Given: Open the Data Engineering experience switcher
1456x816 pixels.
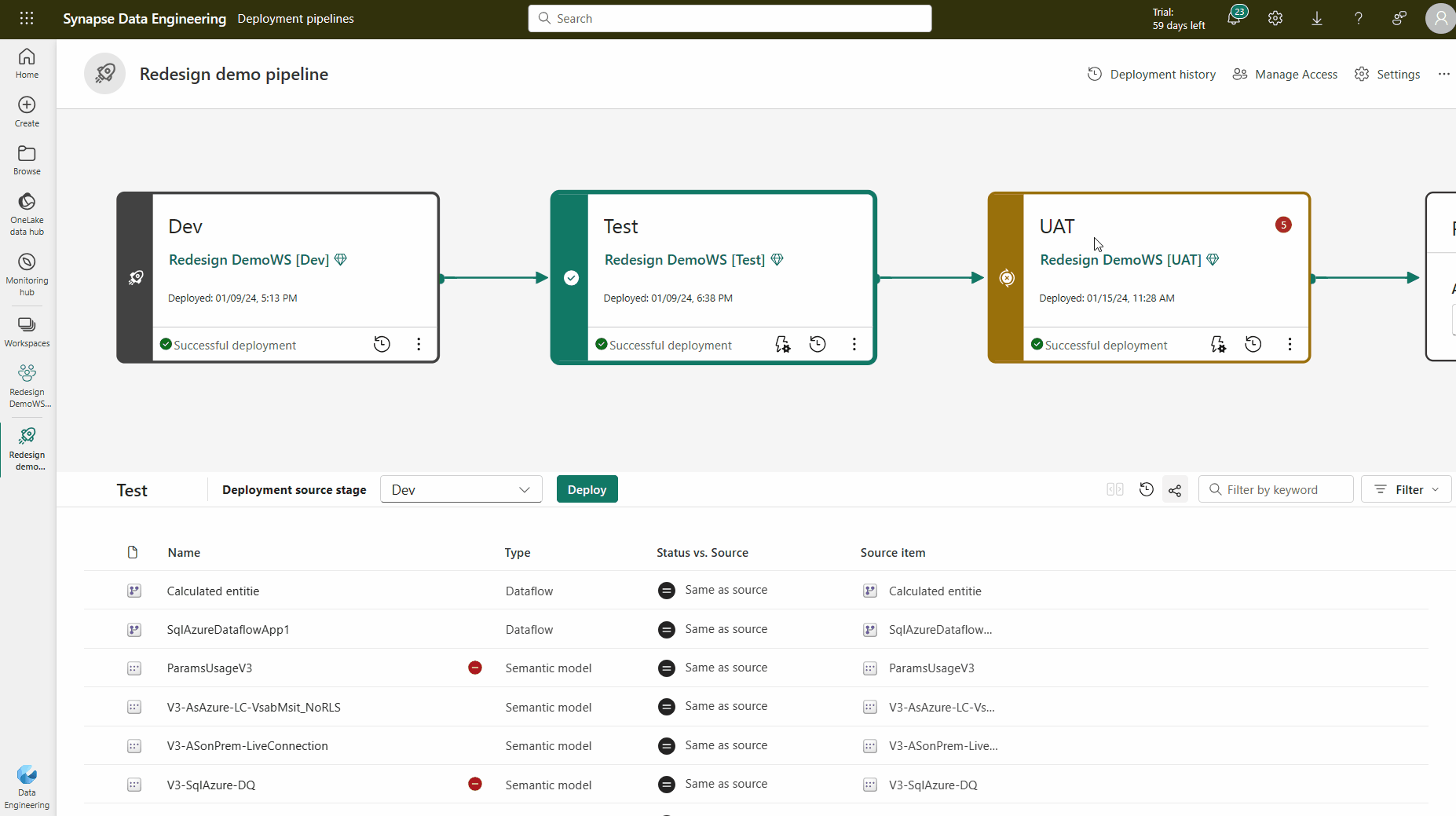Looking at the screenshot, I should pyautogui.click(x=27, y=787).
